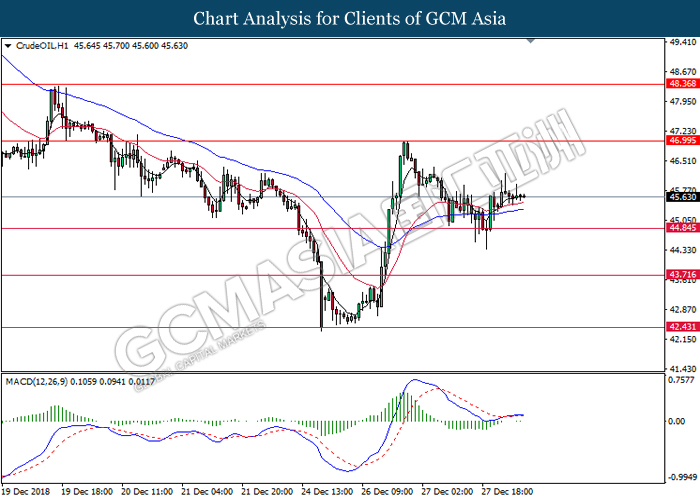
Task: Select the 46.995 red price level tag
Action: click(682, 141)
